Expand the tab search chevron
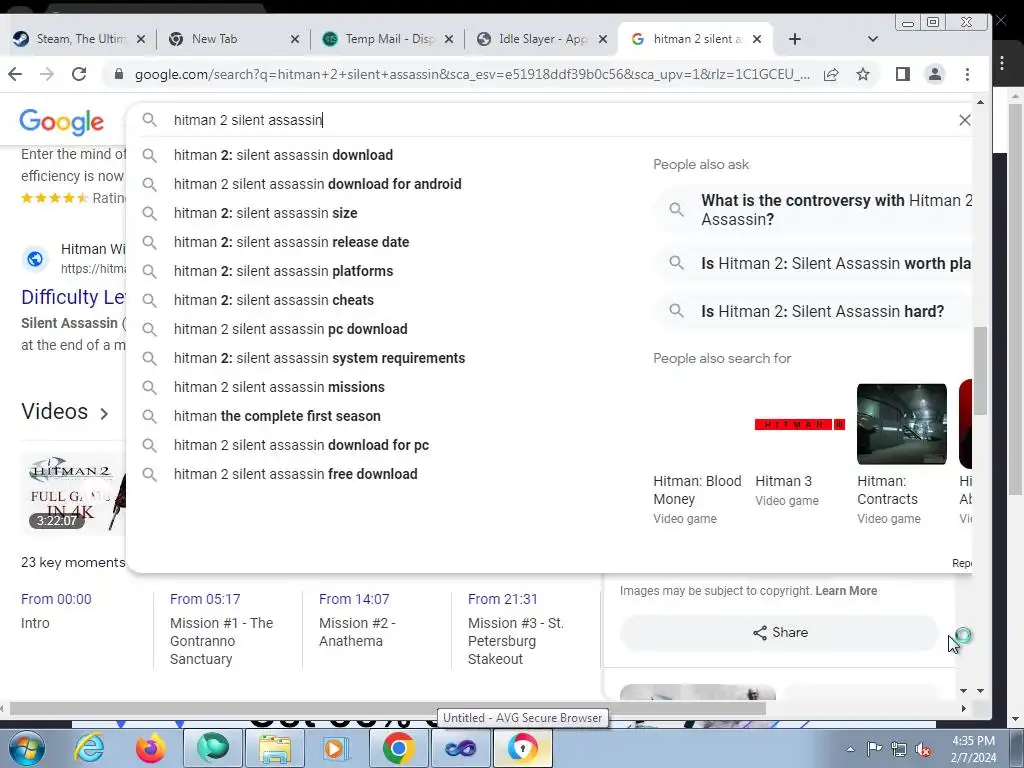The width and height of the screenshot is (1024, 768). (872, 39)
